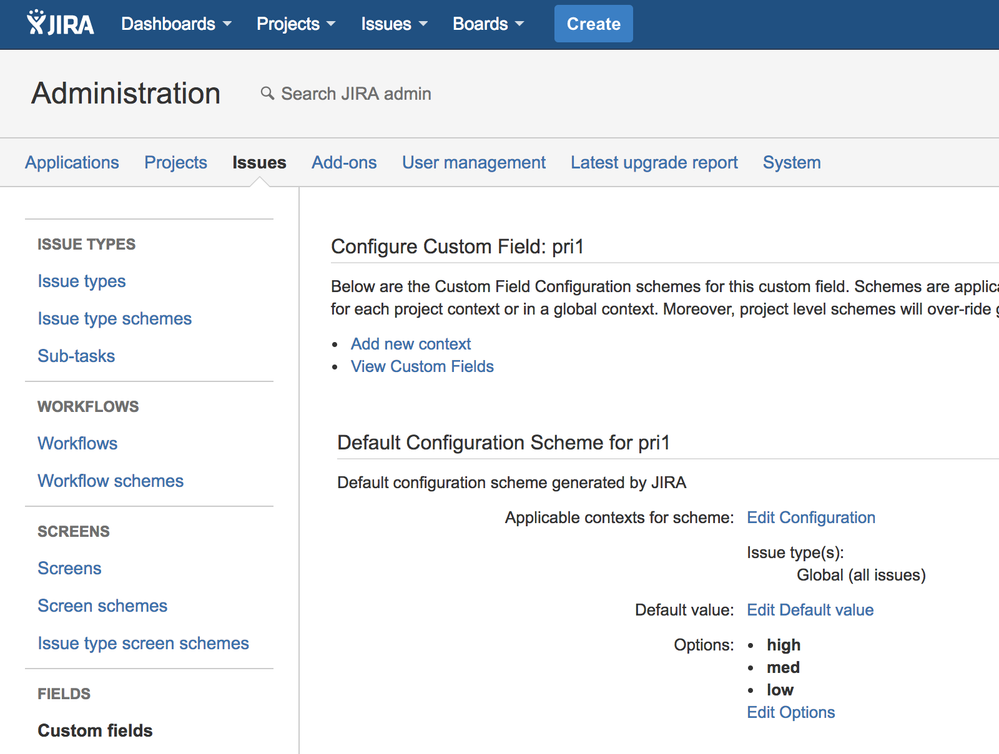Click the Add new context link
The image size is (999, 754).
[411, 344]
